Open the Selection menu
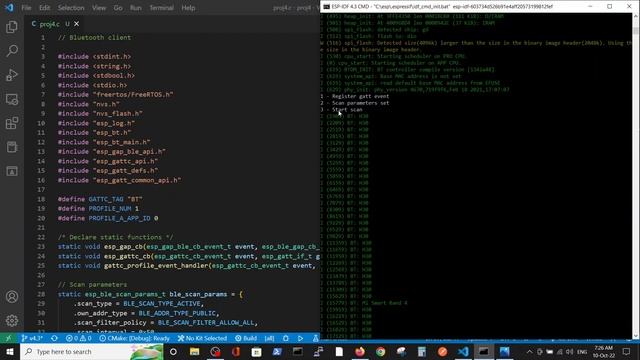Image resolution: width=640 pixels, height=360 pixels. tap(71, 8)
